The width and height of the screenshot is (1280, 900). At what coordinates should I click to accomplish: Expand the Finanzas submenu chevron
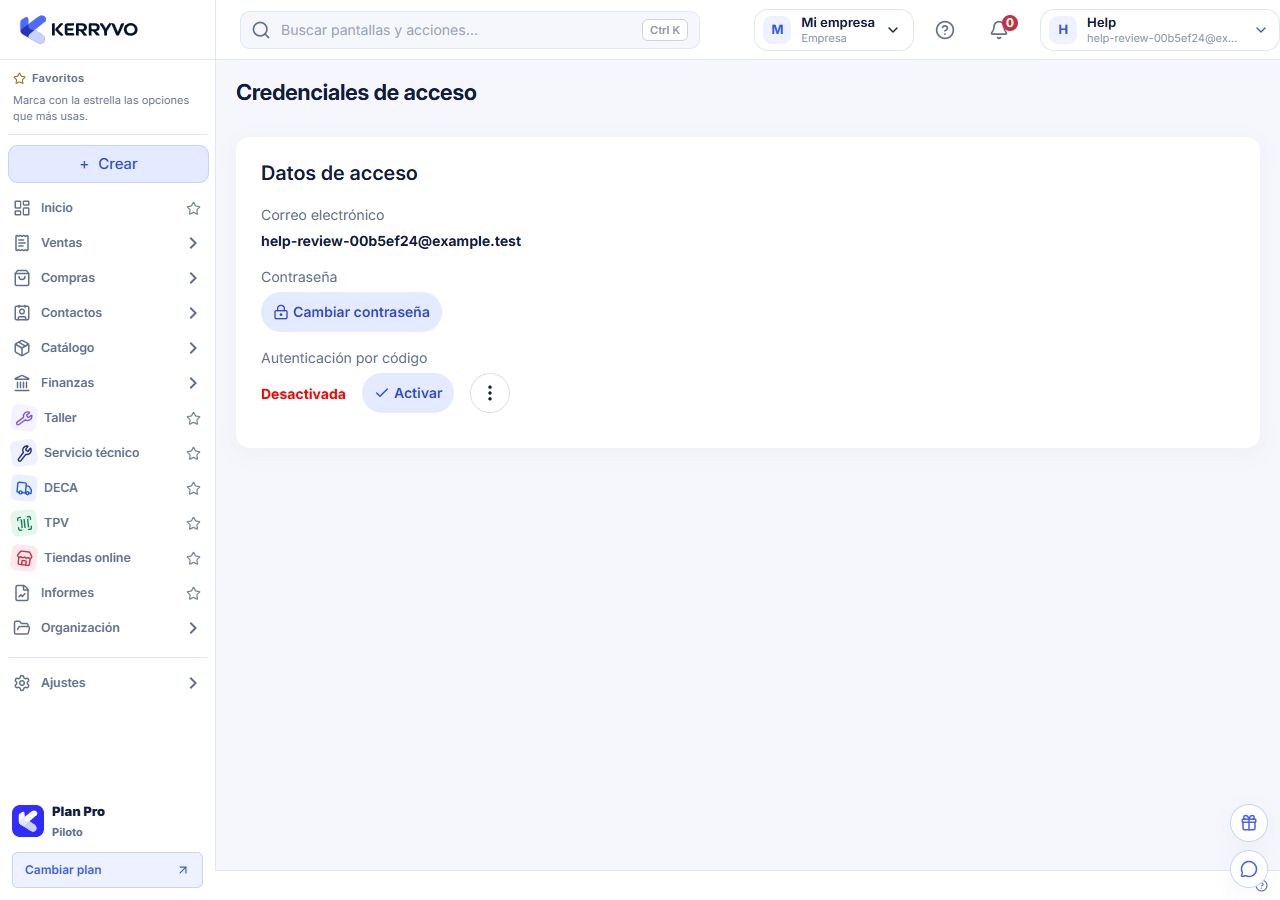pos(193,383)
